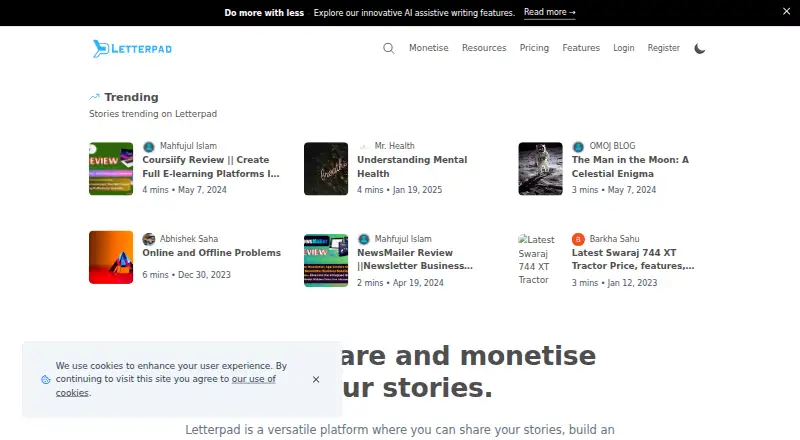Open Coursiify Review story title
The height and width of the screenshot is (440, 800).
[211, 166]
